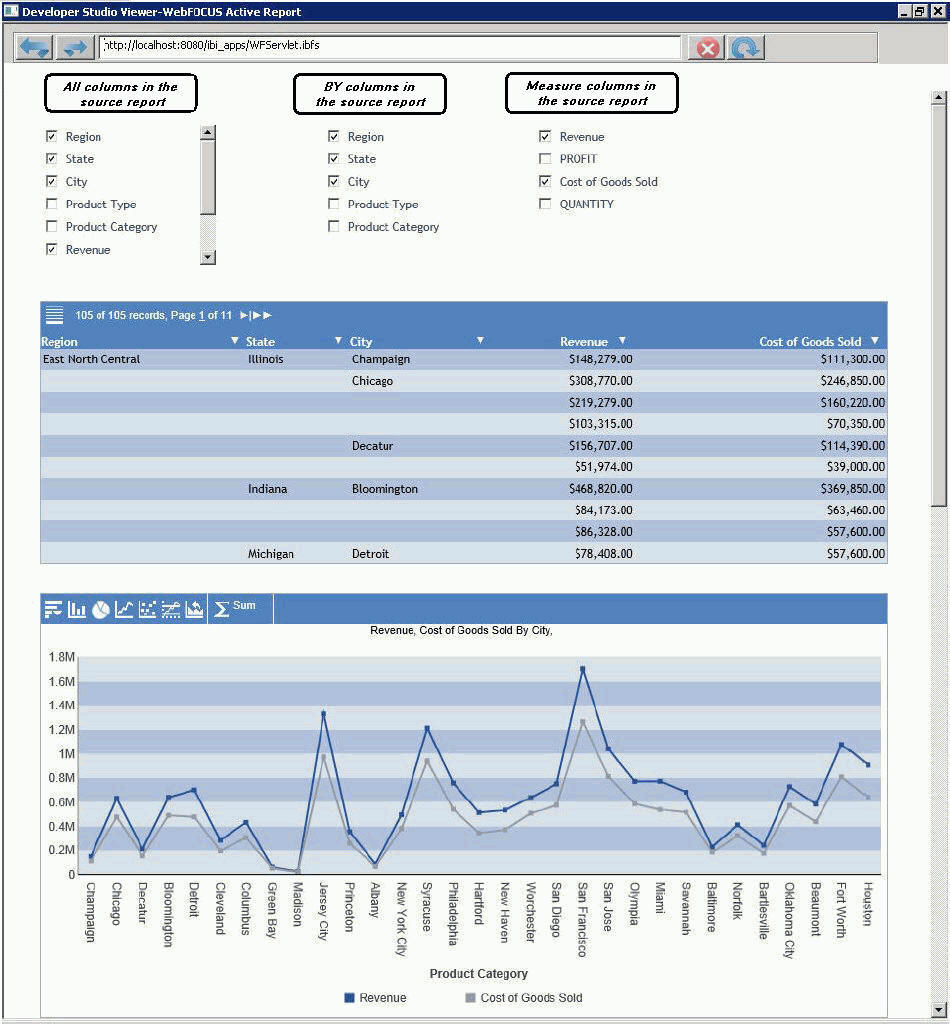Click the Revenue data point for San Francisco
The width and height of the screenshot is (950, 1024).
582,669
